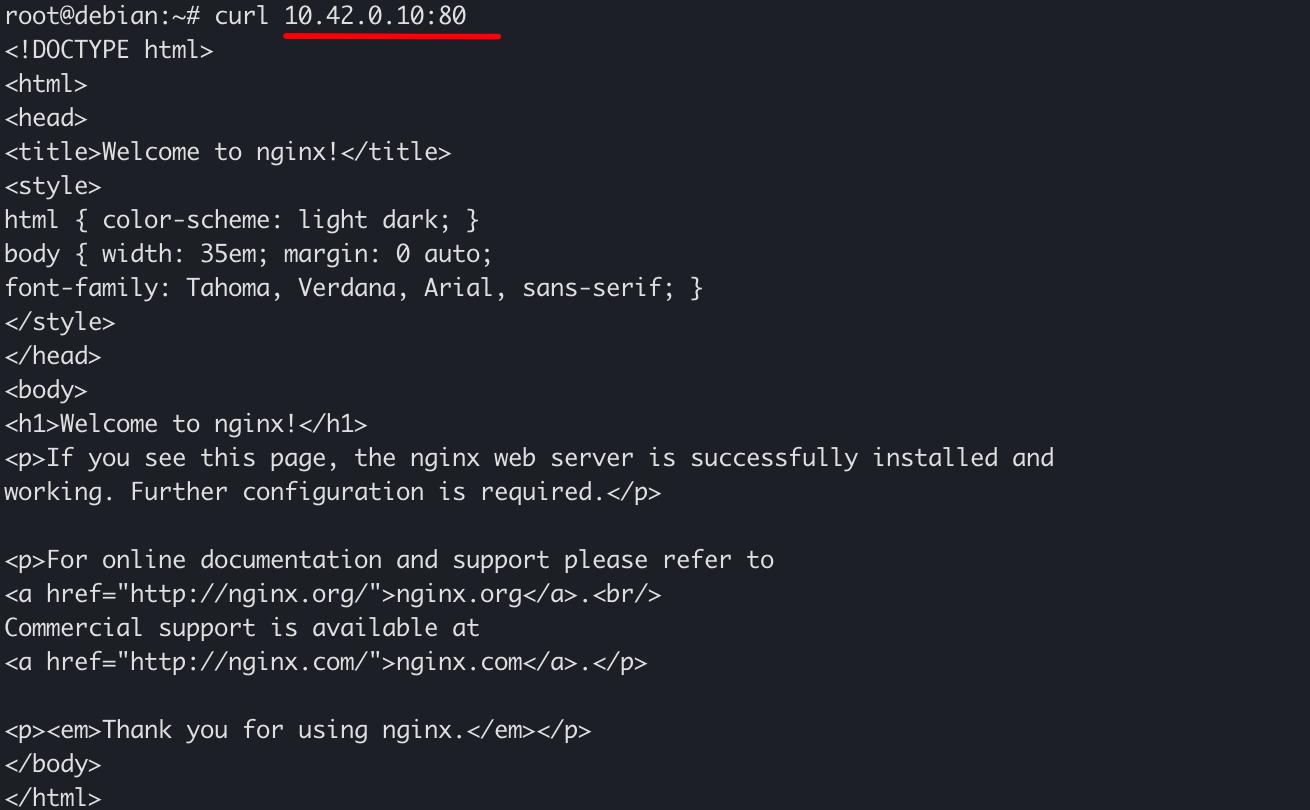Click the font-family Tahoma, Verdana line

[353, 288]
